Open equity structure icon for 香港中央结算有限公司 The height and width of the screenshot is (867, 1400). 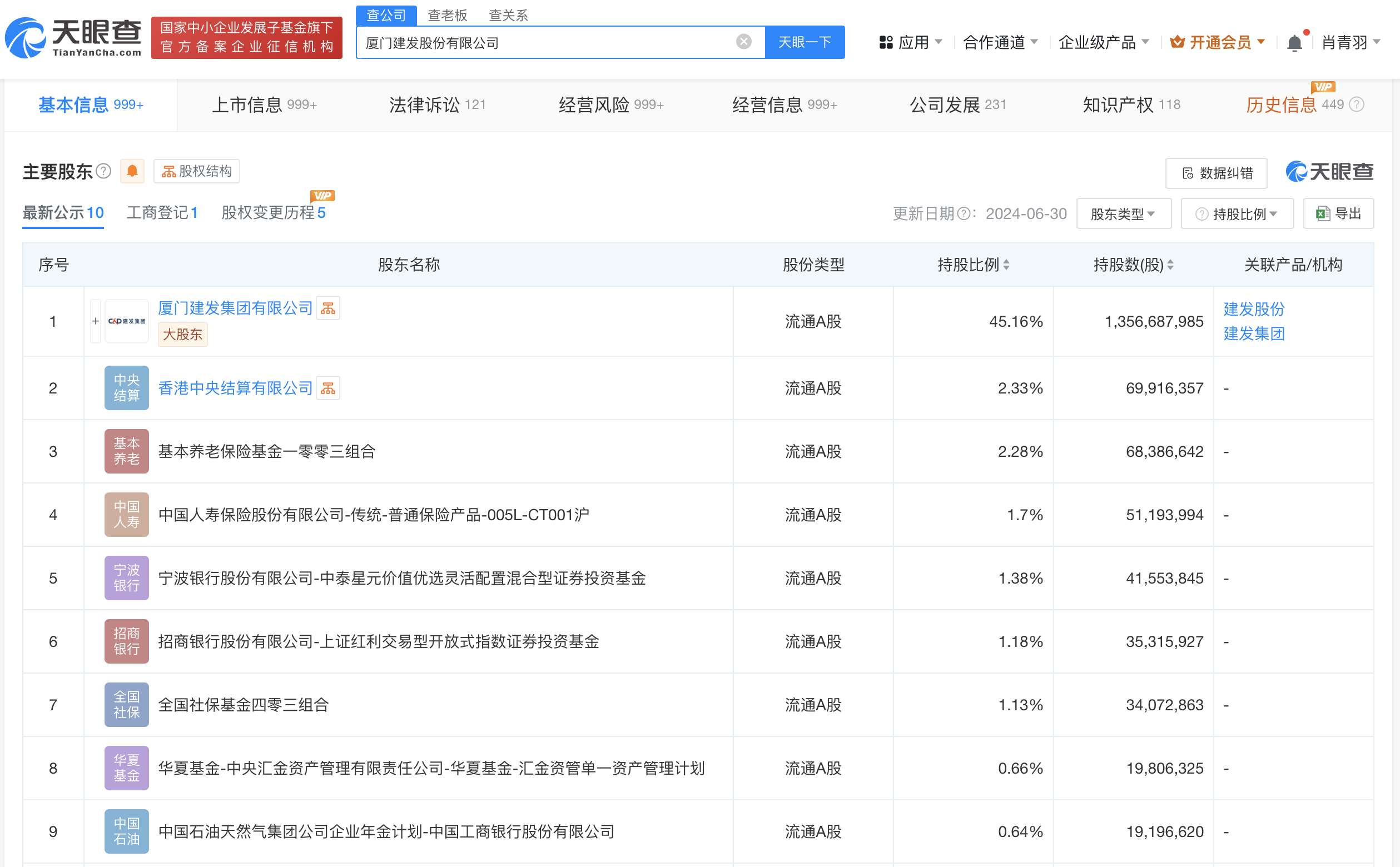coord(328,388)
